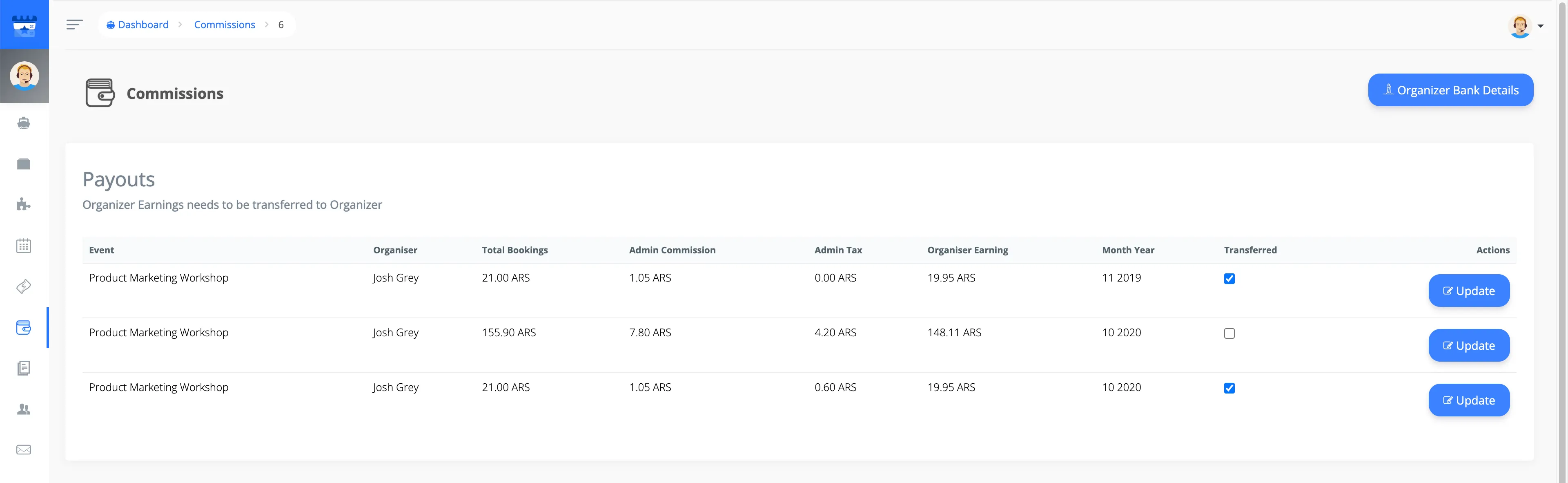Toggle the sidebar with the hamburger icon
Image resolution: width=1568 pixels, height=483 pixels.
coord(74,25)
